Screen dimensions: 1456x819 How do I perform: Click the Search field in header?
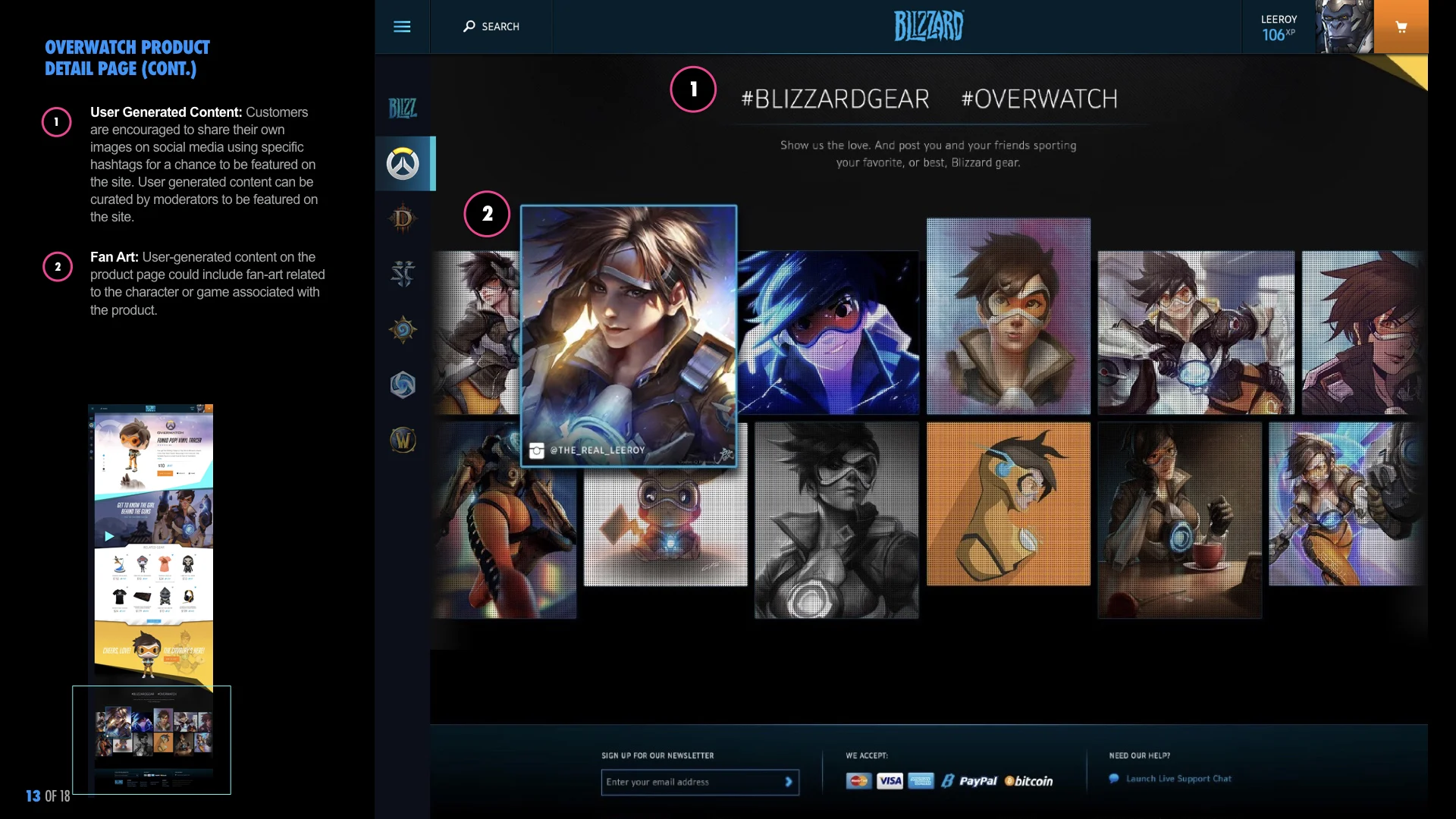491,27
